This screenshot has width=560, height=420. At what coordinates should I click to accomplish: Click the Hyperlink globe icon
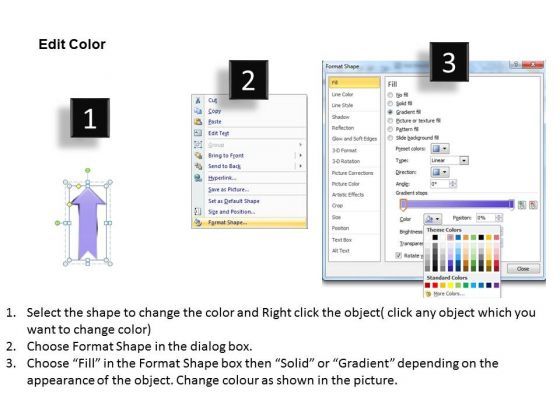[x=198, y=178]
